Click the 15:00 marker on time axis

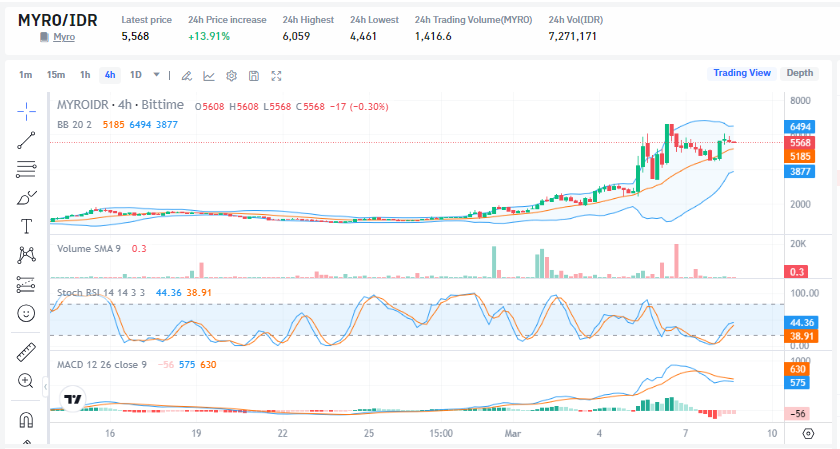(441, 433)
